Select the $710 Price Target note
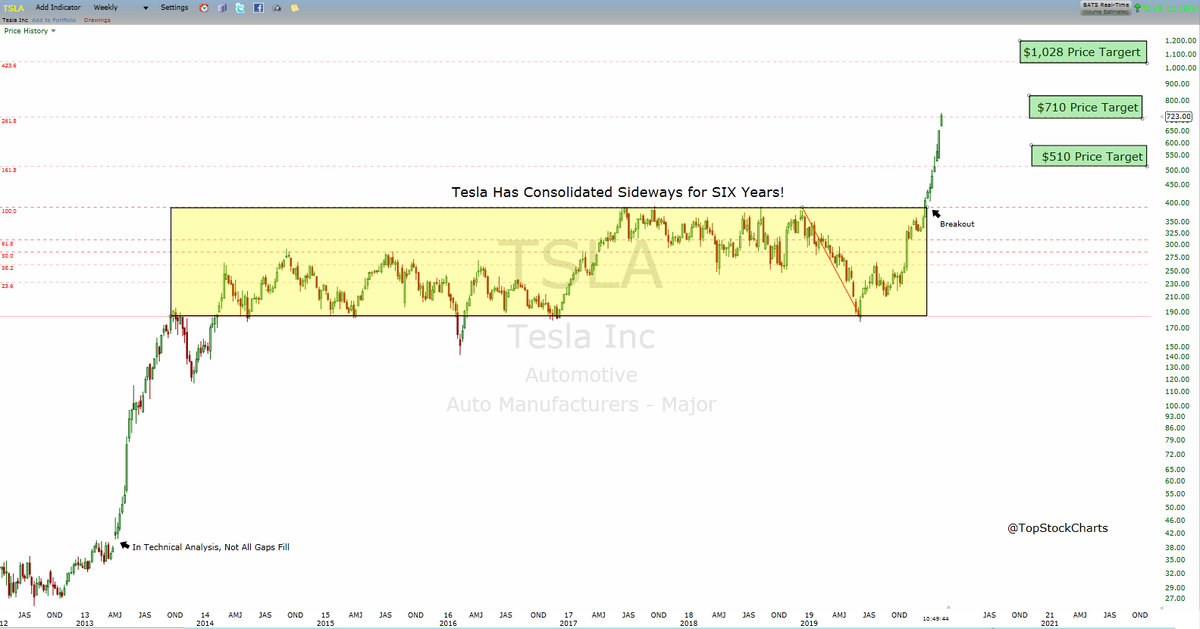The image size is (1200, 629). tap(1087, 107)
